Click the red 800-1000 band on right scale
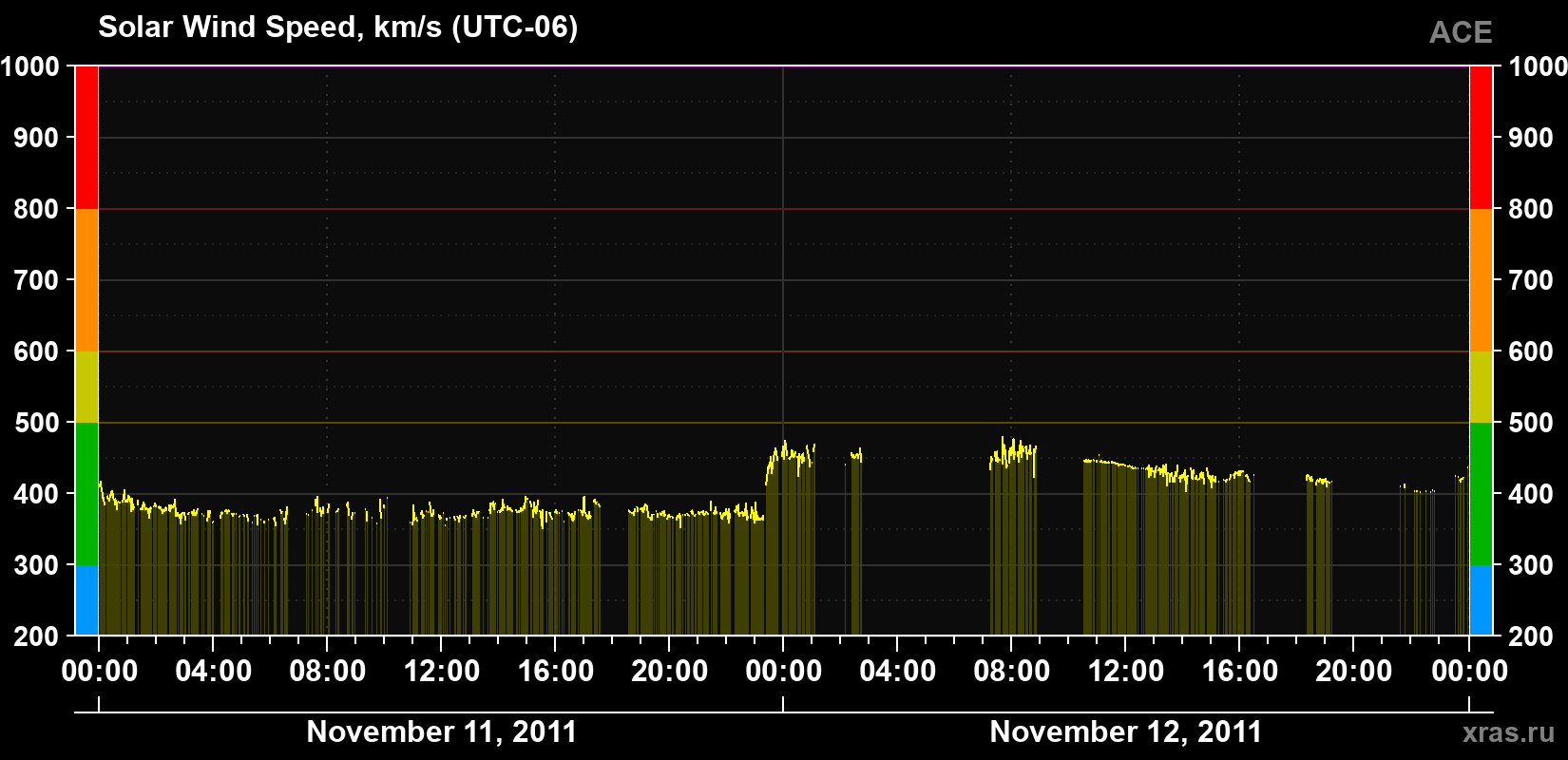Image resolution: width=1568 pixels, height=760 pixels. click(x=1481, y=138)
